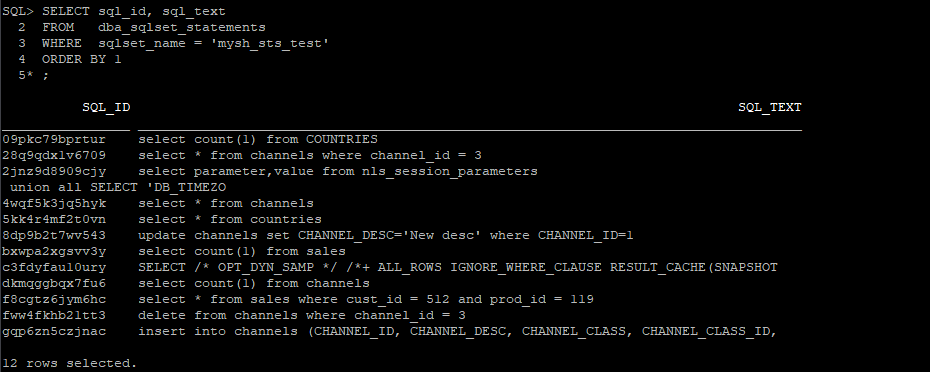This screenshot has width=930, height=372.
Task: Click sql_id 5kk4r4mf2t0vn
Action: 54,220
